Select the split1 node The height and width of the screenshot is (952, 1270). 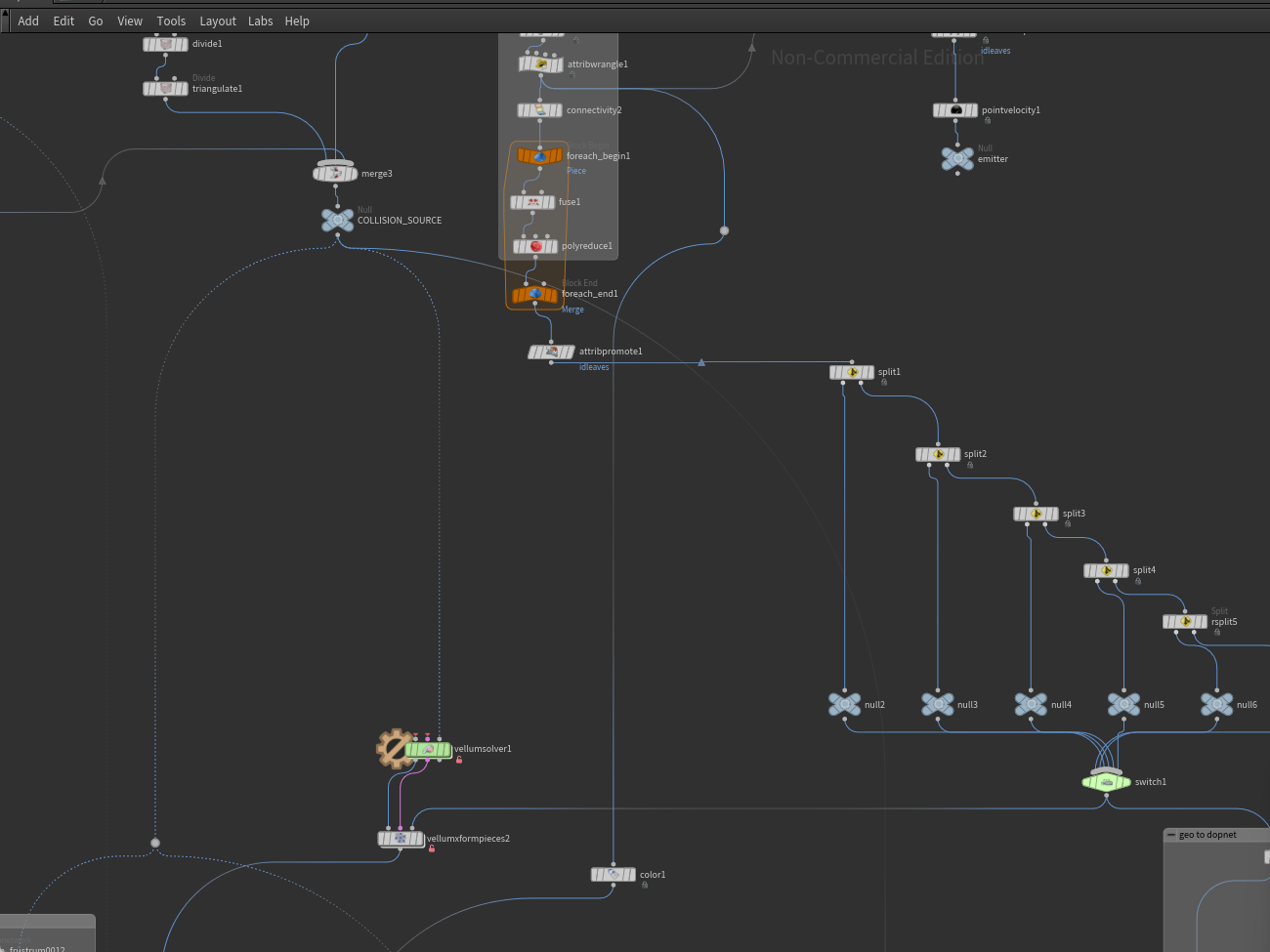[x=852, y=372]
